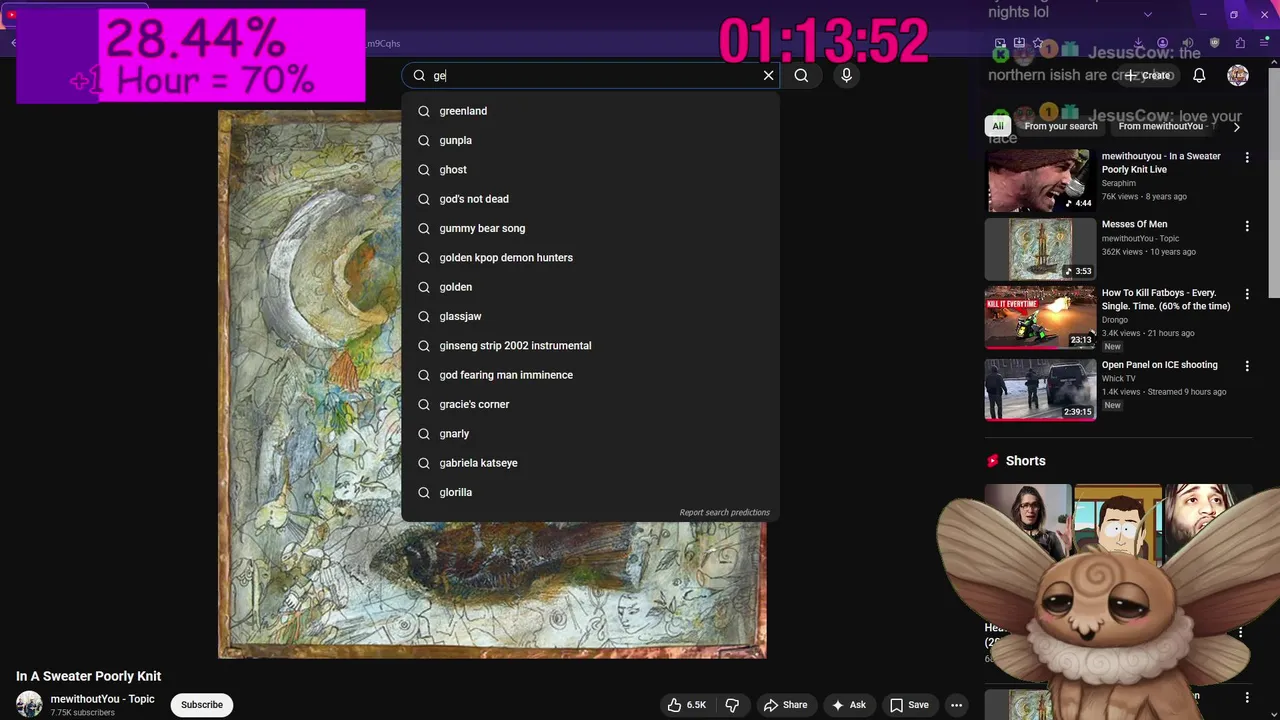Viewport: 1280px width, 720px height.
Task: Select the 'god's not dead' suggestion
Action: 590,199
